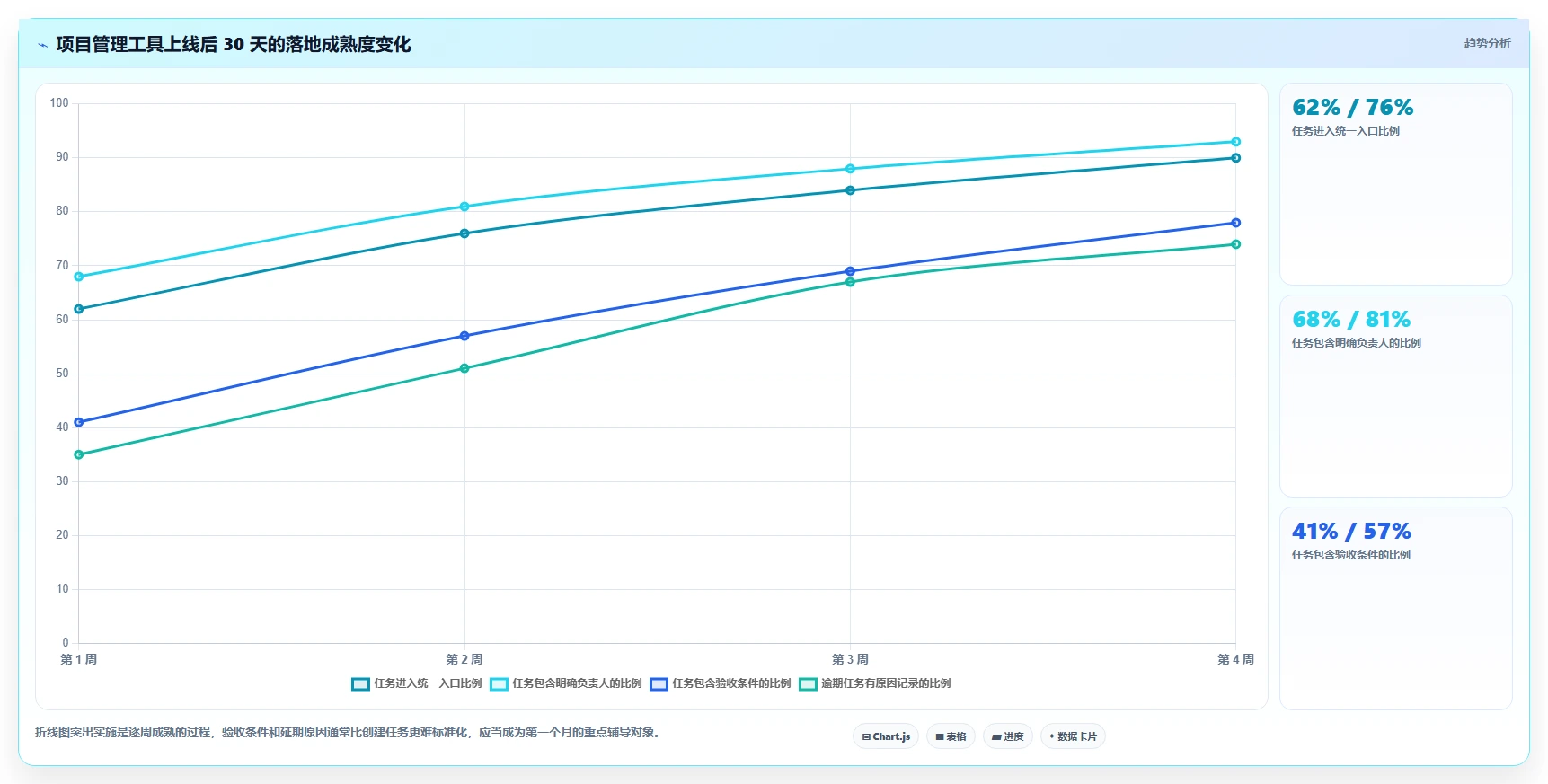The height and width of the screenshot is (784, 1548).
Task: Click the trend icon beside the title
Action: (42, 45)
